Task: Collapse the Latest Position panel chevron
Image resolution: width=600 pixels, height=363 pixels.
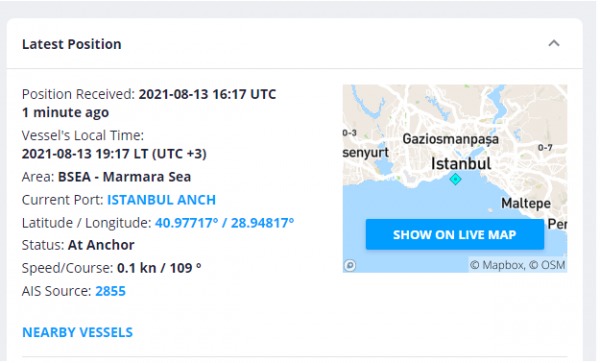Action: tap(554, 44)
